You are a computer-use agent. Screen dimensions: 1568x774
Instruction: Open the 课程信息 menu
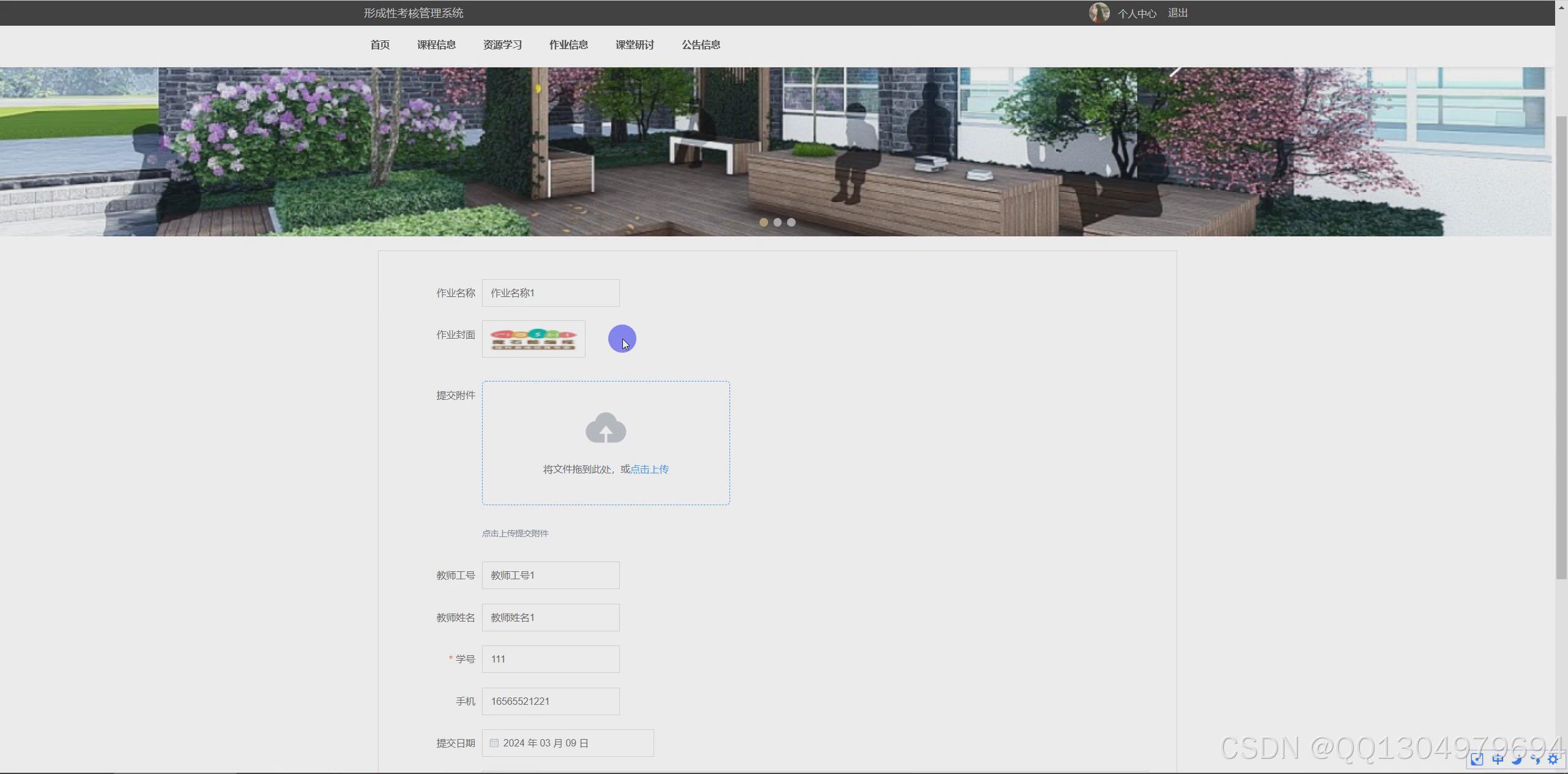(x=436, y=45)
